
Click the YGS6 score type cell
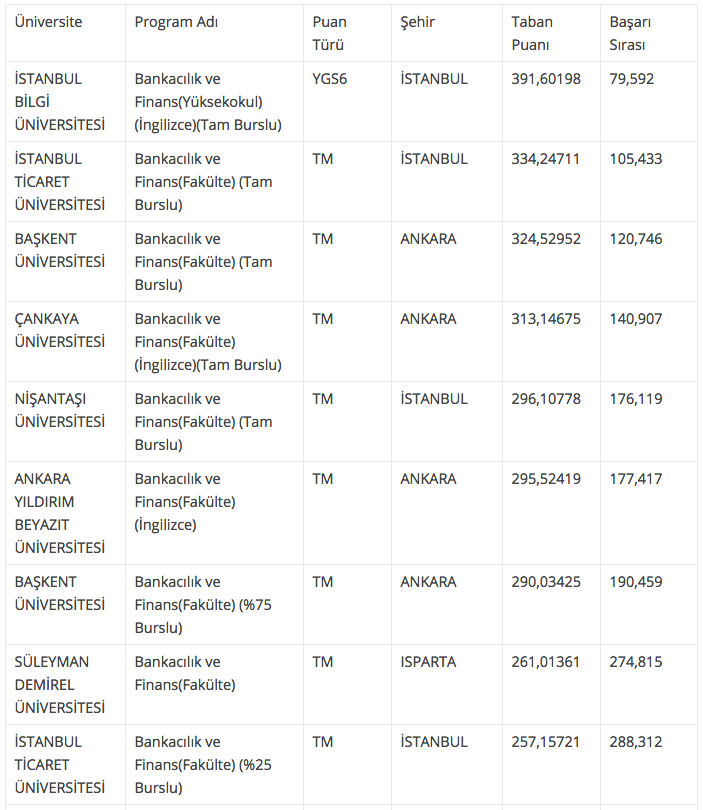pos(330,79)
